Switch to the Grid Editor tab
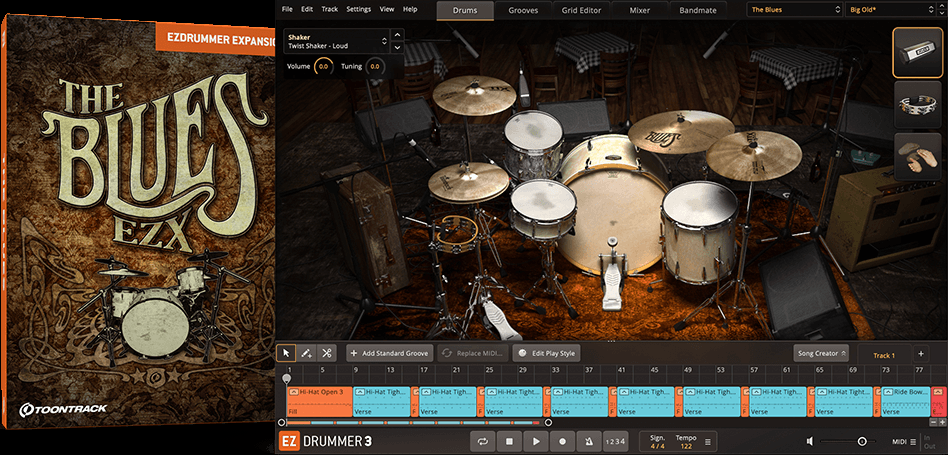This screenshot has width=948, height=455. (582, 10)
